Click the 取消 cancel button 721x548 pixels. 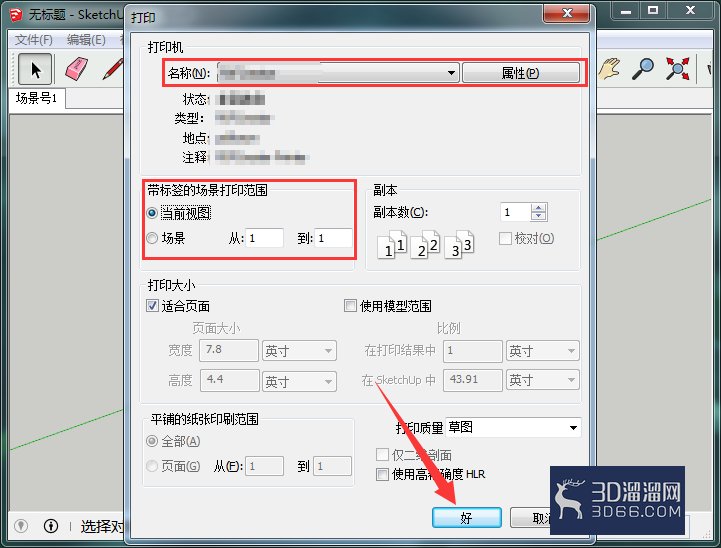531,518
